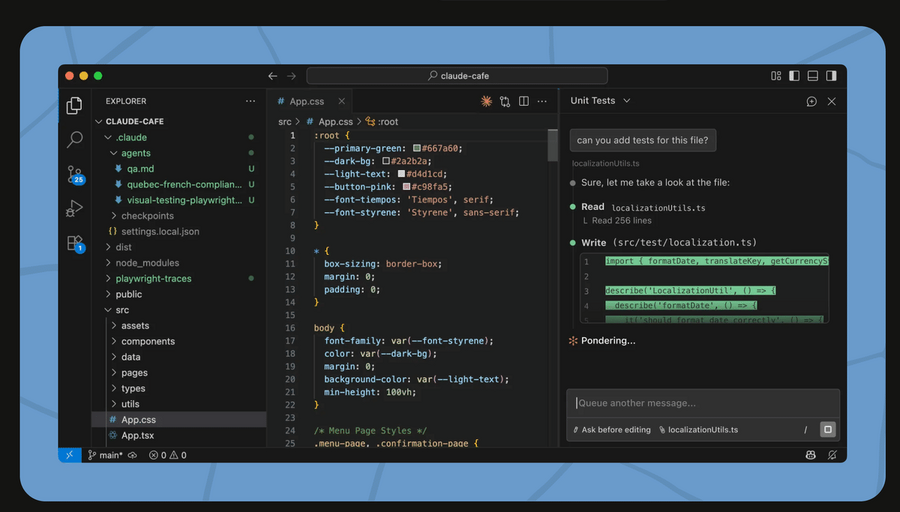
Task: Open the Extensions view
Action: (x=75, y=243)
